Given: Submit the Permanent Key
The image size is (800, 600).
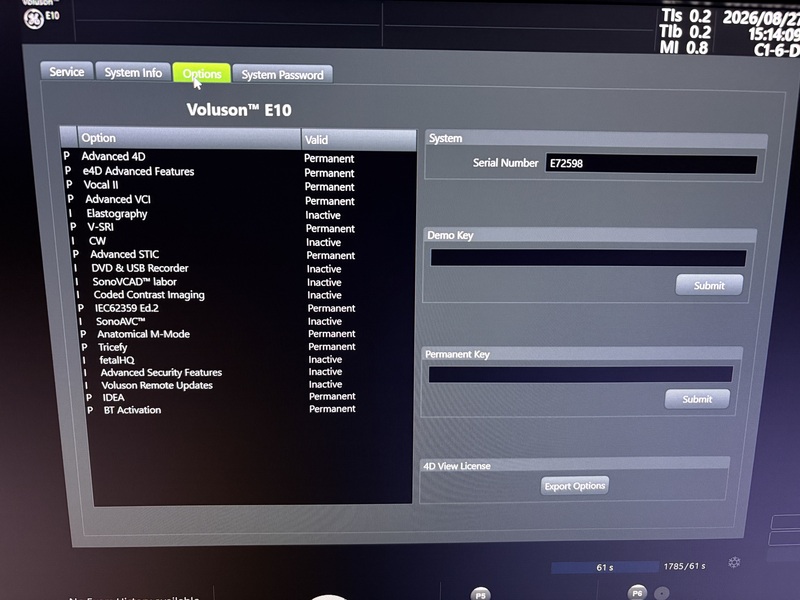Looking at the screenshot, I should tap(697, 399).
